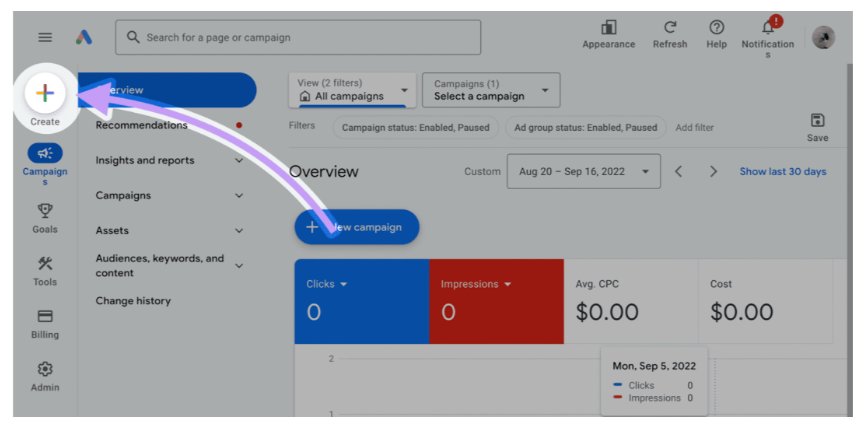Open the date range picker
Viewport: 858px width, 423px height.
tap(583, 171)
